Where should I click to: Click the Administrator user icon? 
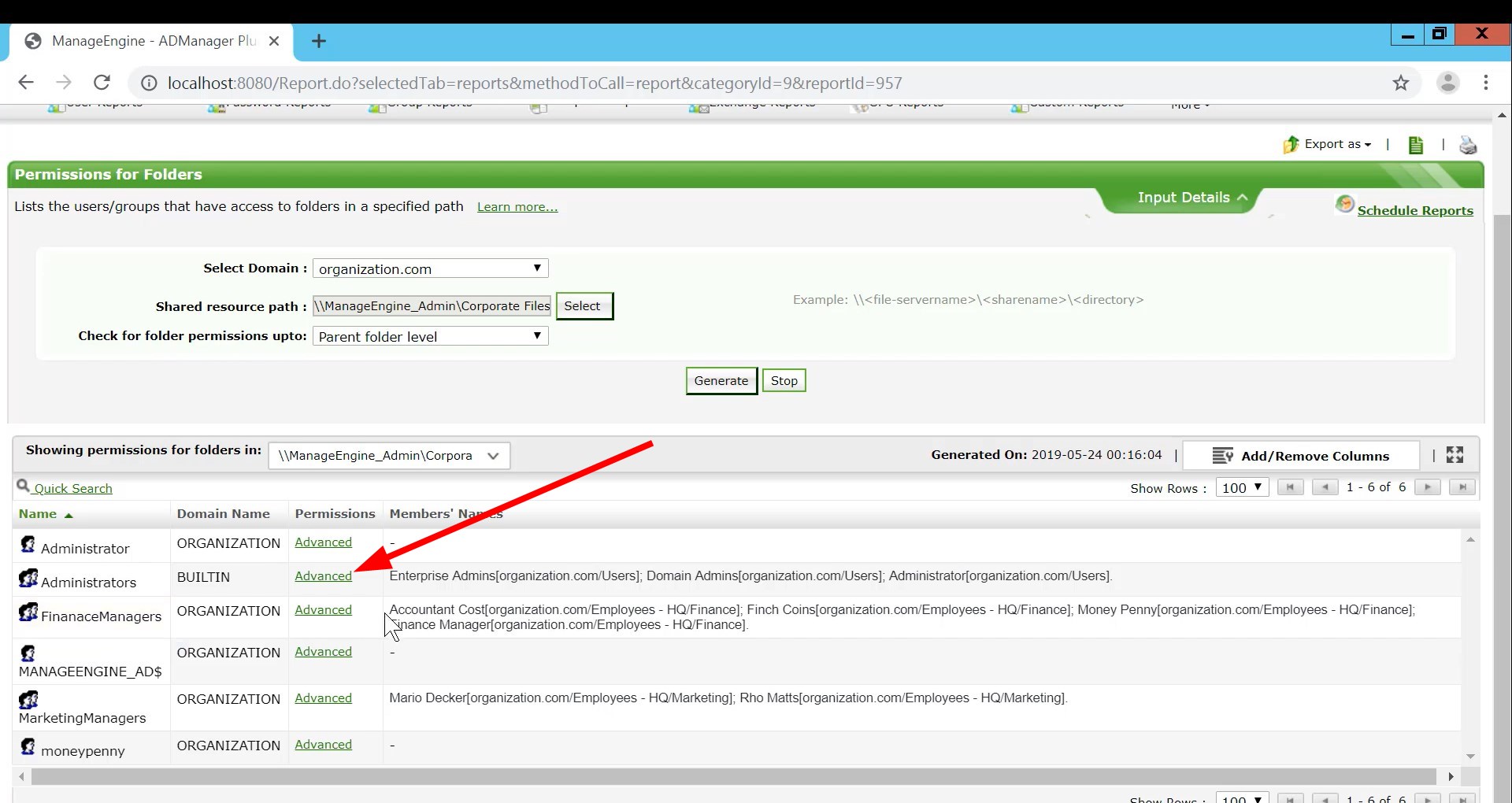point(28,544)
